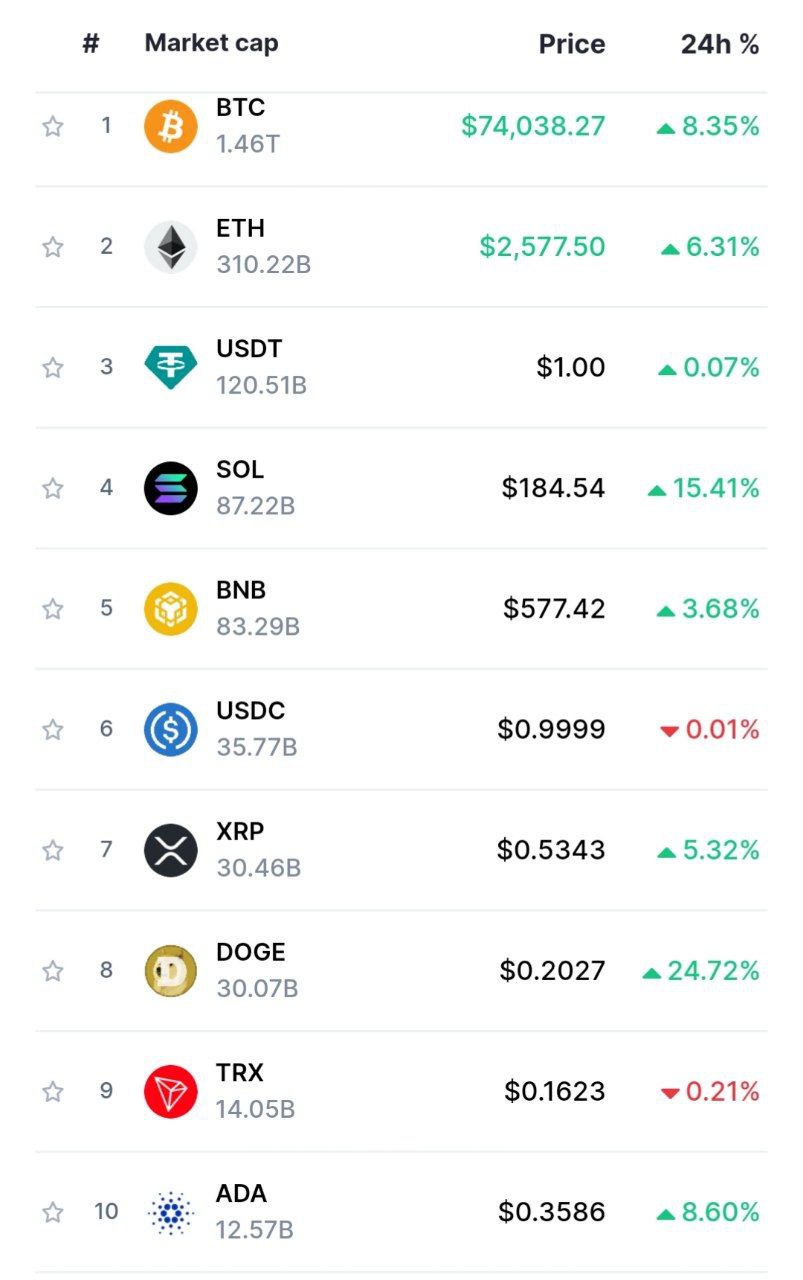
Task: Toggle the watchlist star for ADA
Action: [x=53, y=1212]
